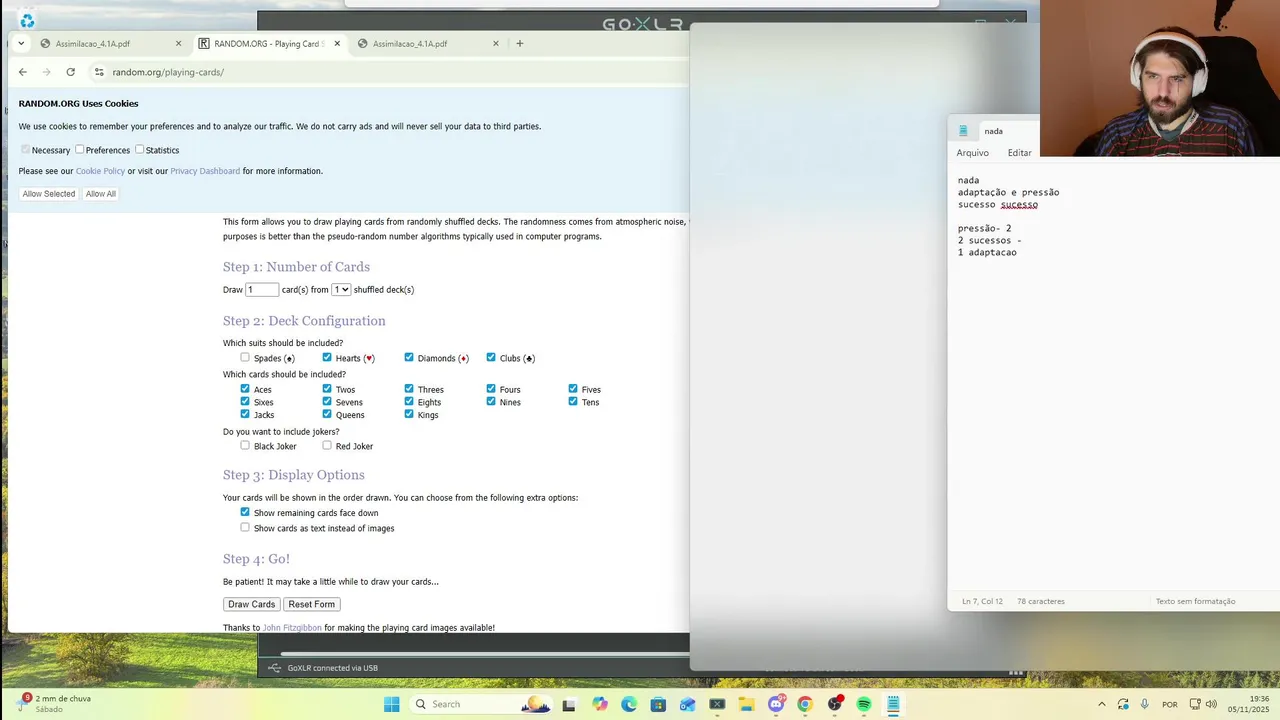Click 'Ln 7, Col 12' status in Notepad
The image size is (1280, 720).
982,601
